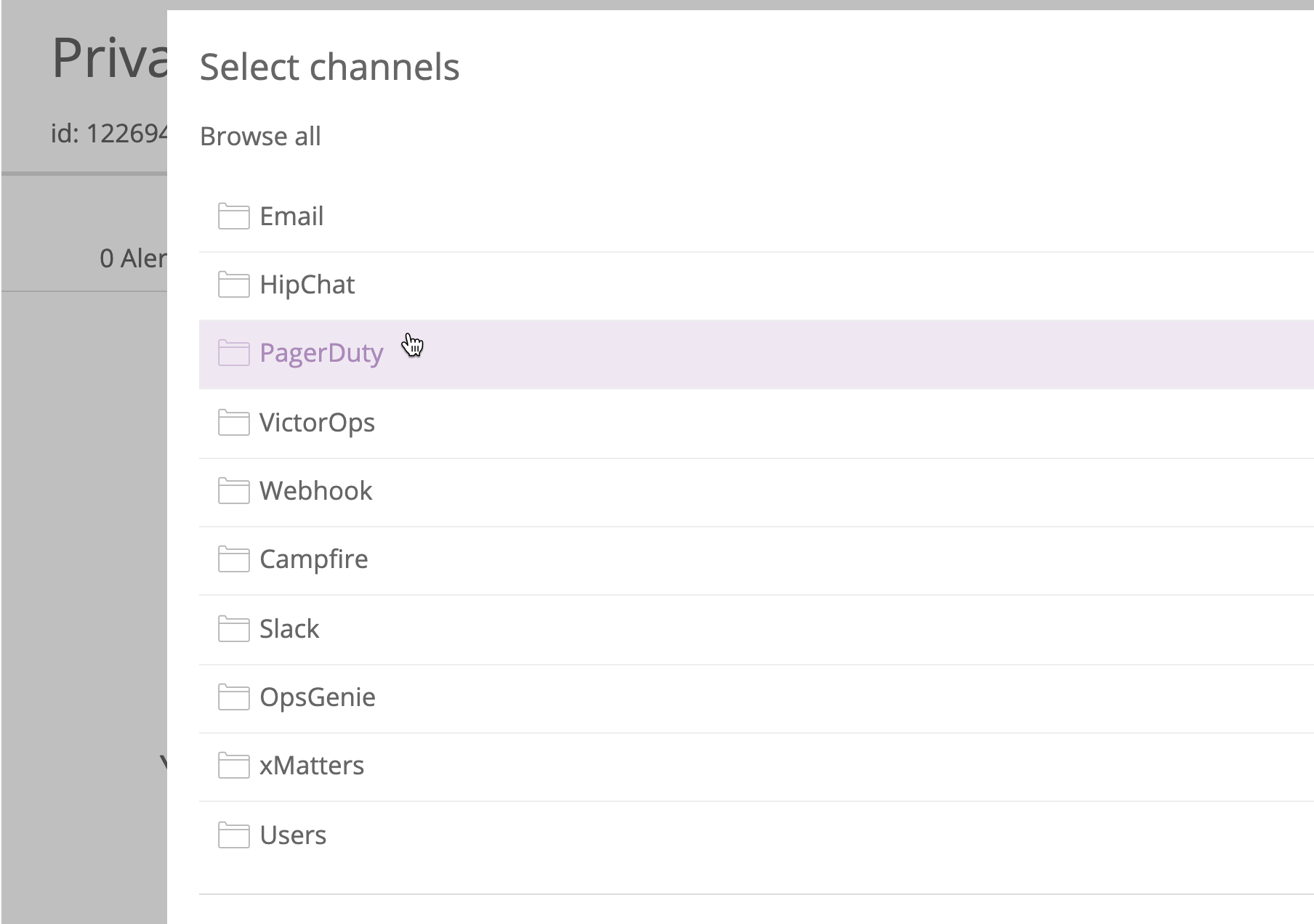Click the folder icon beside Webhook
The image size is (1314, 924).
coord(233,490)
